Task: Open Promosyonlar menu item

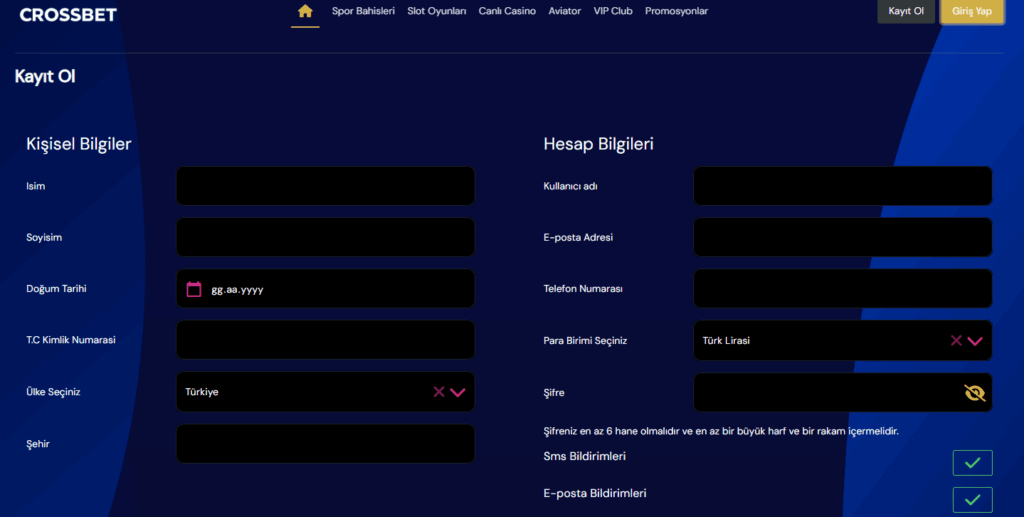Action: pos(676,11)
